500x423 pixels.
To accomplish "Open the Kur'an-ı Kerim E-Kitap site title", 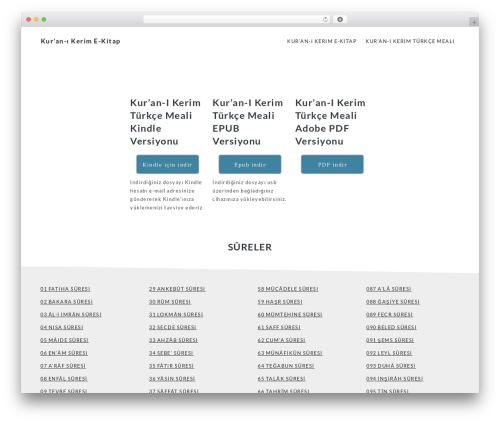I will (x=80, y=41).
